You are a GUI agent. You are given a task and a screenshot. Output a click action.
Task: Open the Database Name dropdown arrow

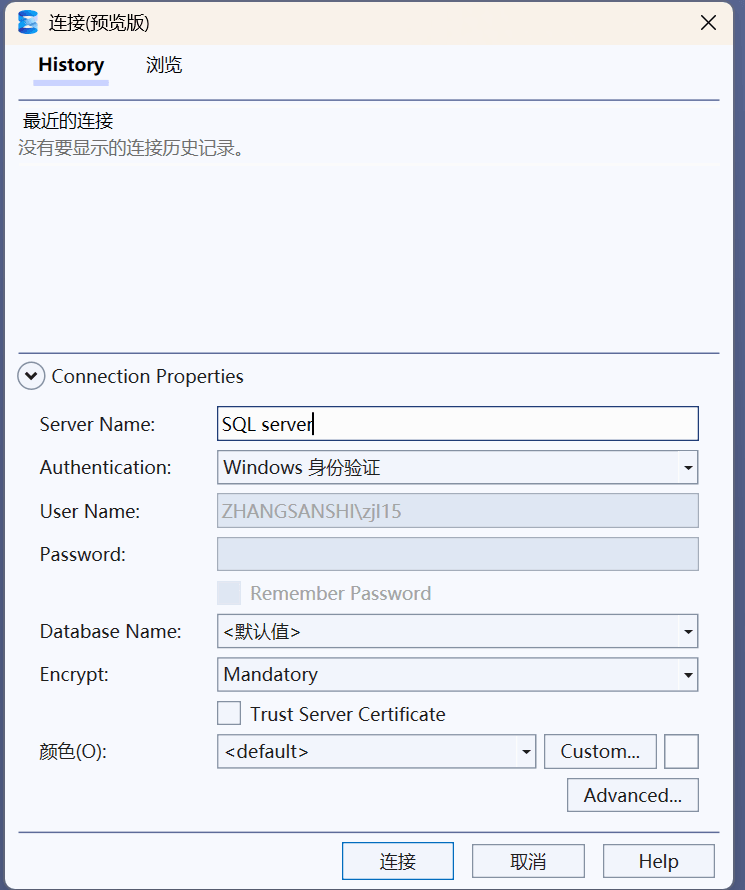click(688, 631)
